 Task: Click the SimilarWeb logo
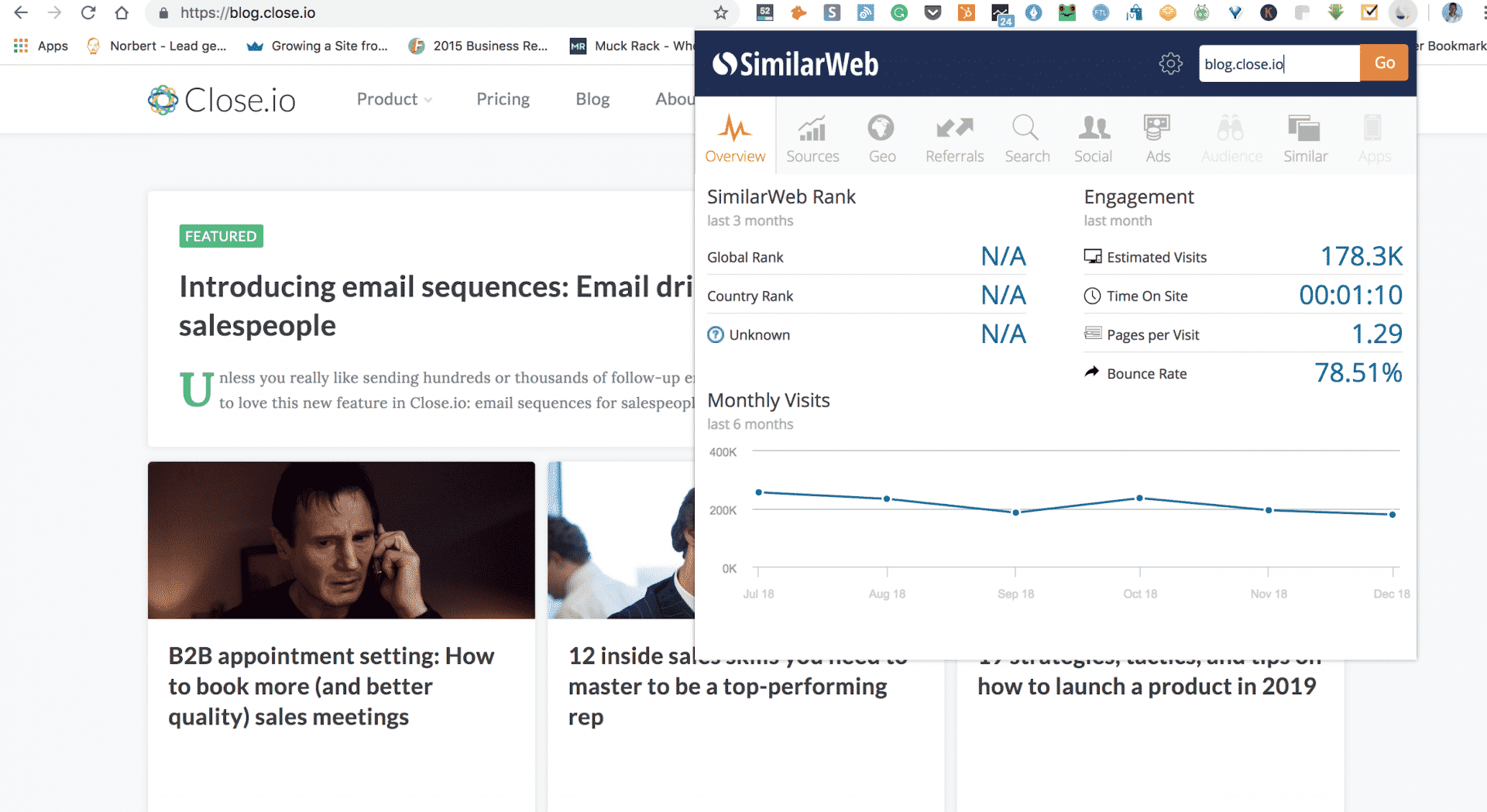(795, 64)
